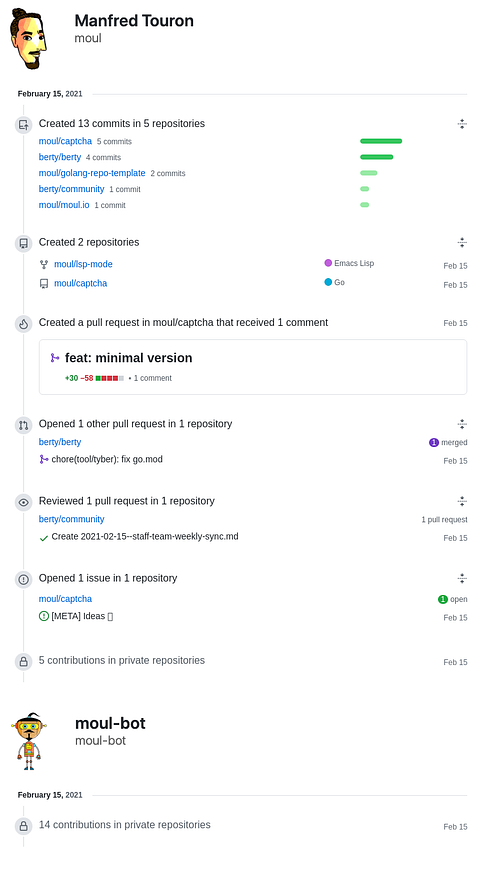480x875 pixels.
Task: Click the commits push icon in timeline
Action: click(23, 124)
